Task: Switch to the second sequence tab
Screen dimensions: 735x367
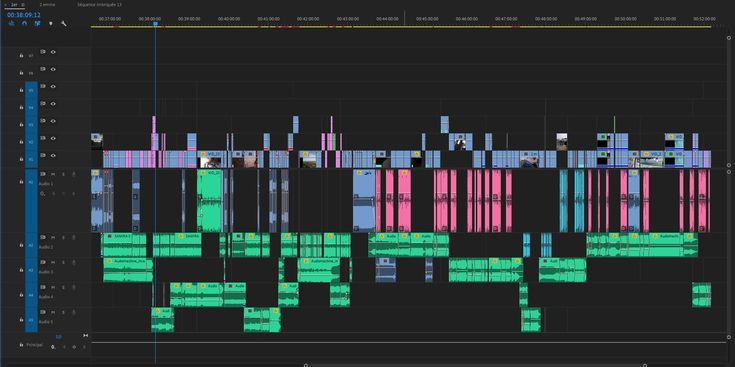Action: pos(47,4)
